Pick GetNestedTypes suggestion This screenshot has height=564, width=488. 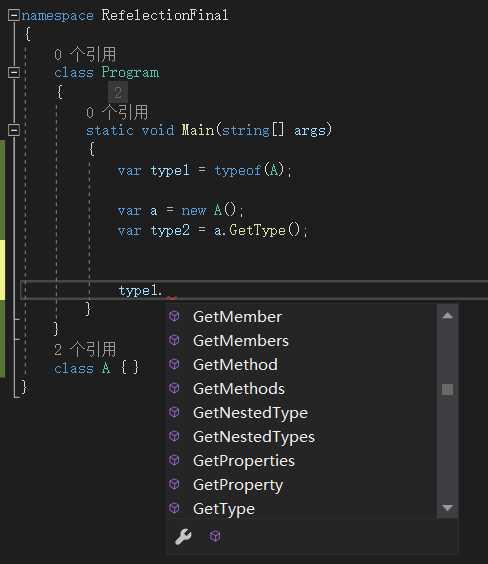(x=301, y=437)
